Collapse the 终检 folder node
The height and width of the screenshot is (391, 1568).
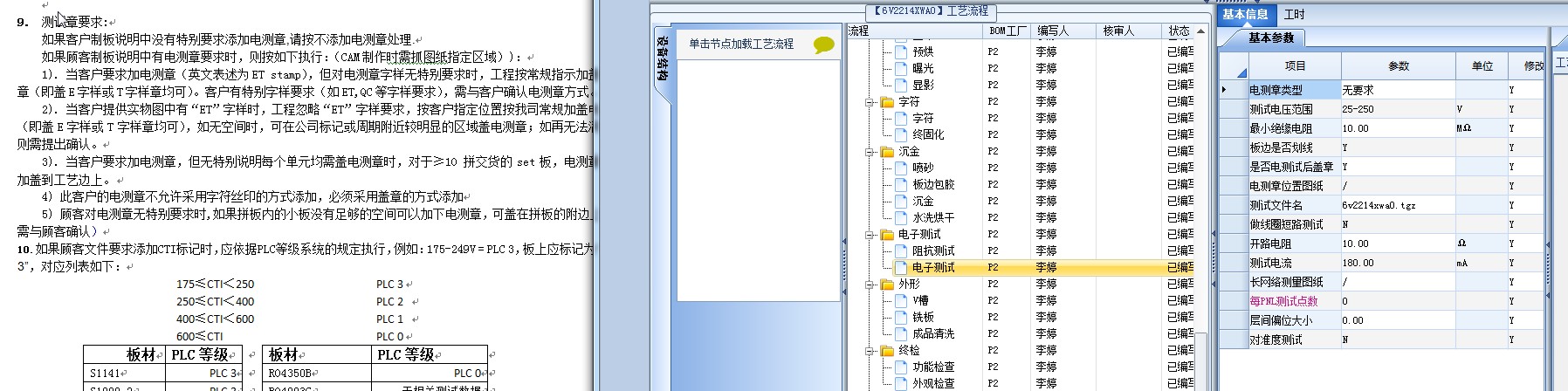(x=870, y=351)
